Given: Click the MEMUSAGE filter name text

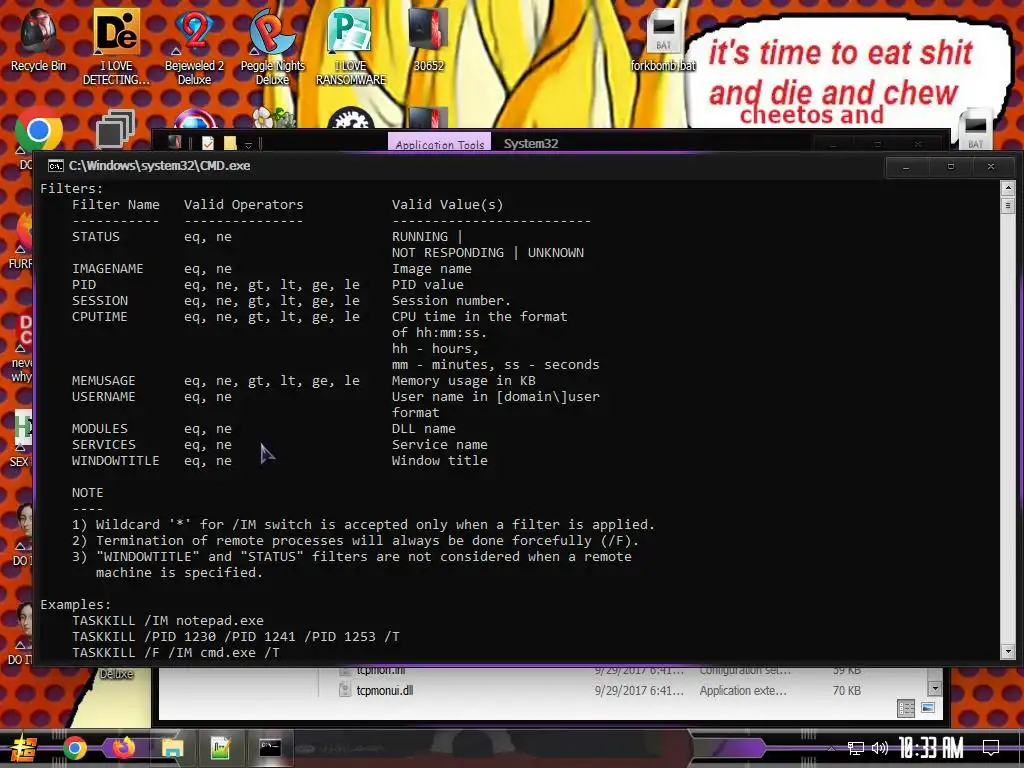Looking at the screenshot, I should (x=104, y=381).
